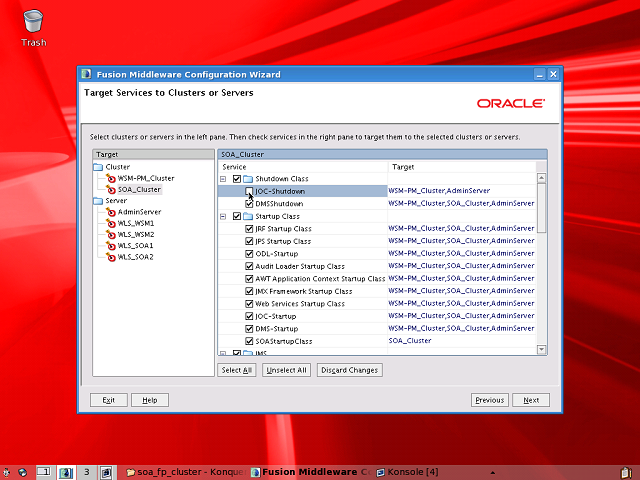The height and width of the screenshot is (480, 640).
Task: Click services list scroll up arrow
Action: tap(542, 178)
